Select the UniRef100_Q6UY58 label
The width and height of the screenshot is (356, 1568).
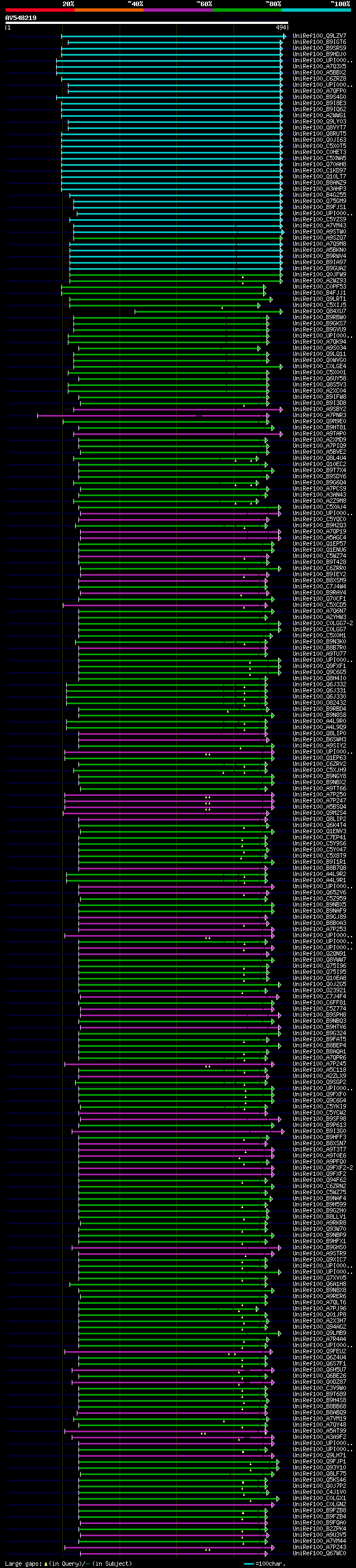319,379
